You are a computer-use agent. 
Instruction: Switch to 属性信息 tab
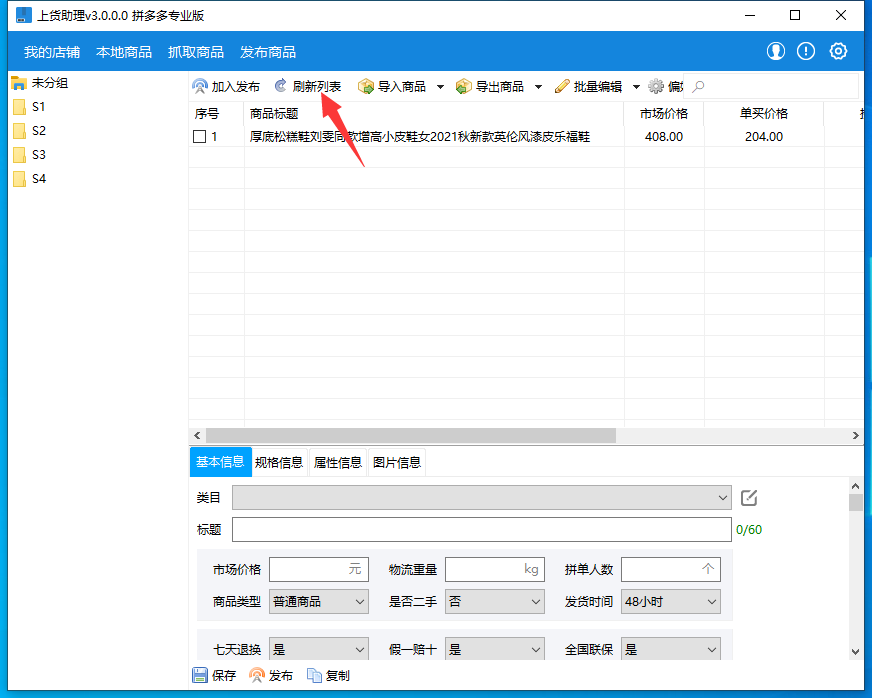(x=338, y=462)
